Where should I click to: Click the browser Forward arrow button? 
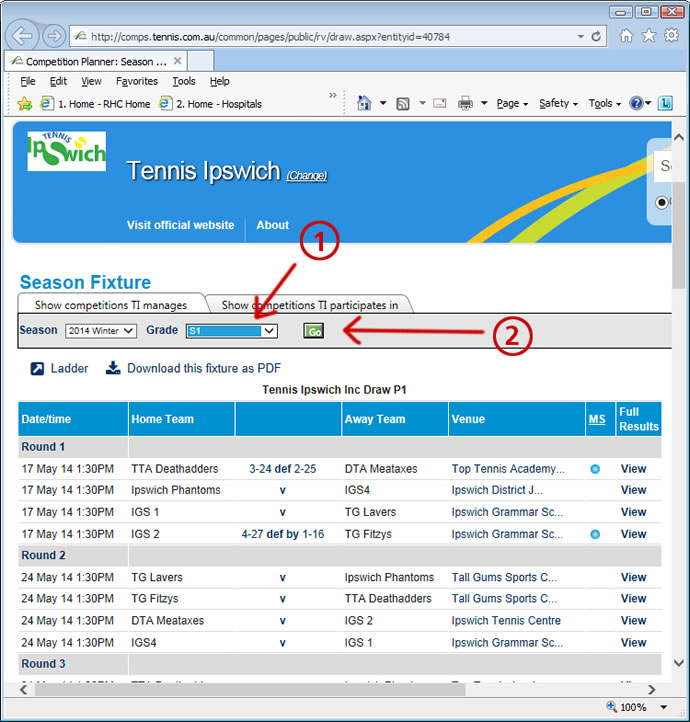[53, 36]
